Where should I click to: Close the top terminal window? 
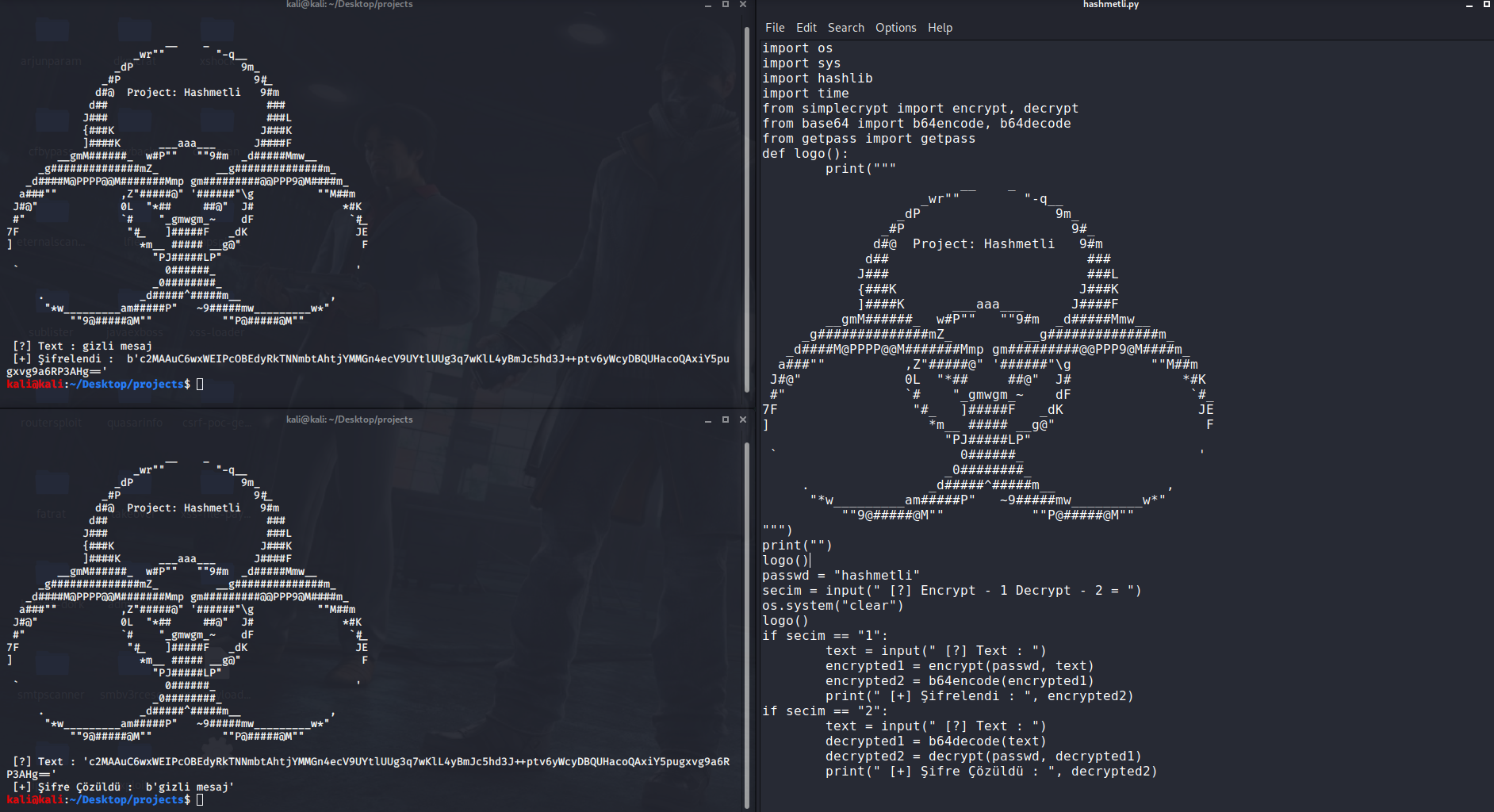pos(743,5)
